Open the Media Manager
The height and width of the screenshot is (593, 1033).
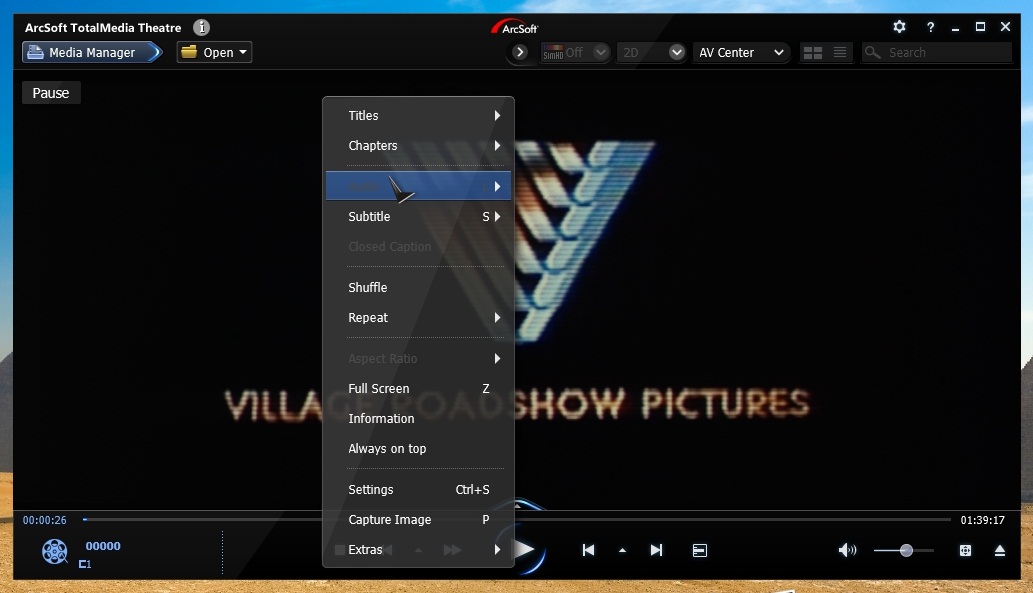pos(92,52)
